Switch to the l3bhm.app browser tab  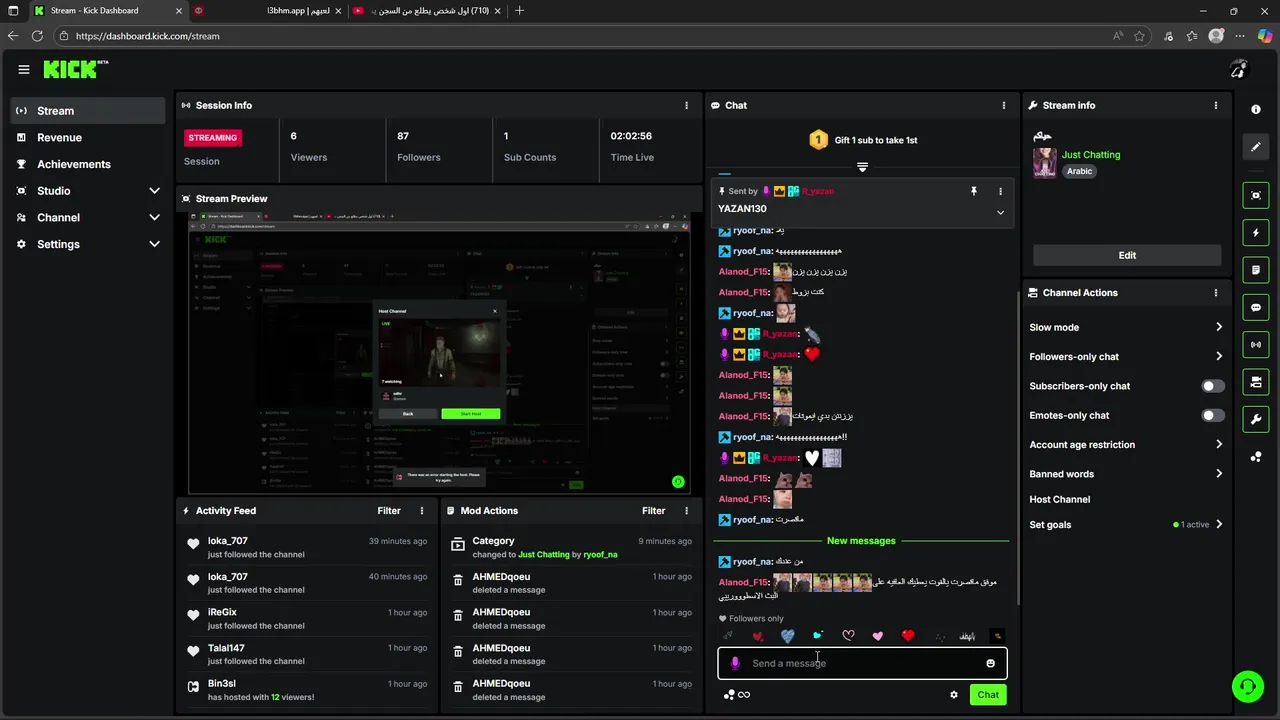pos(266,11)
